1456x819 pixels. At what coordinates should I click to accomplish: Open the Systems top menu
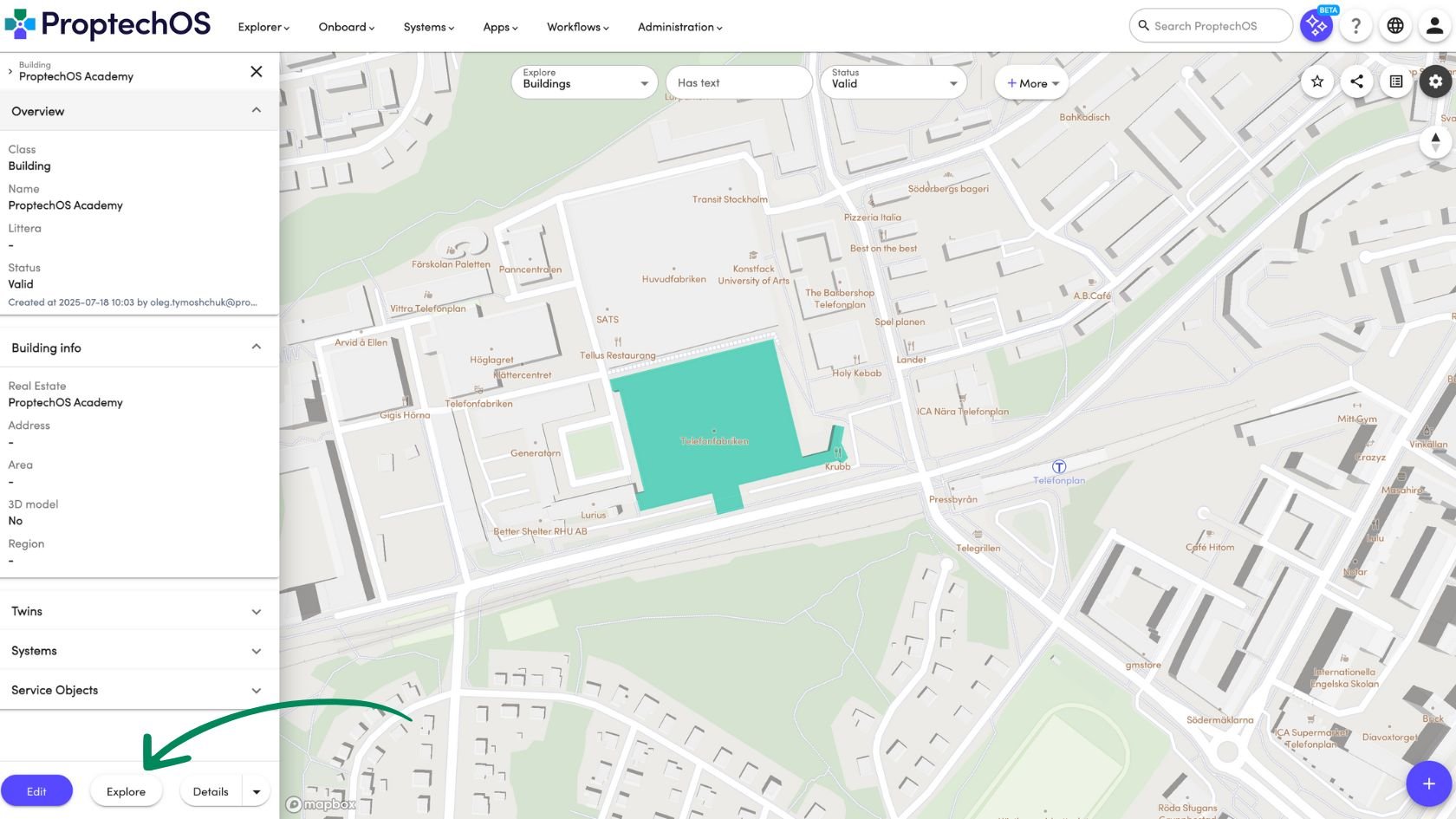[428, 27]
